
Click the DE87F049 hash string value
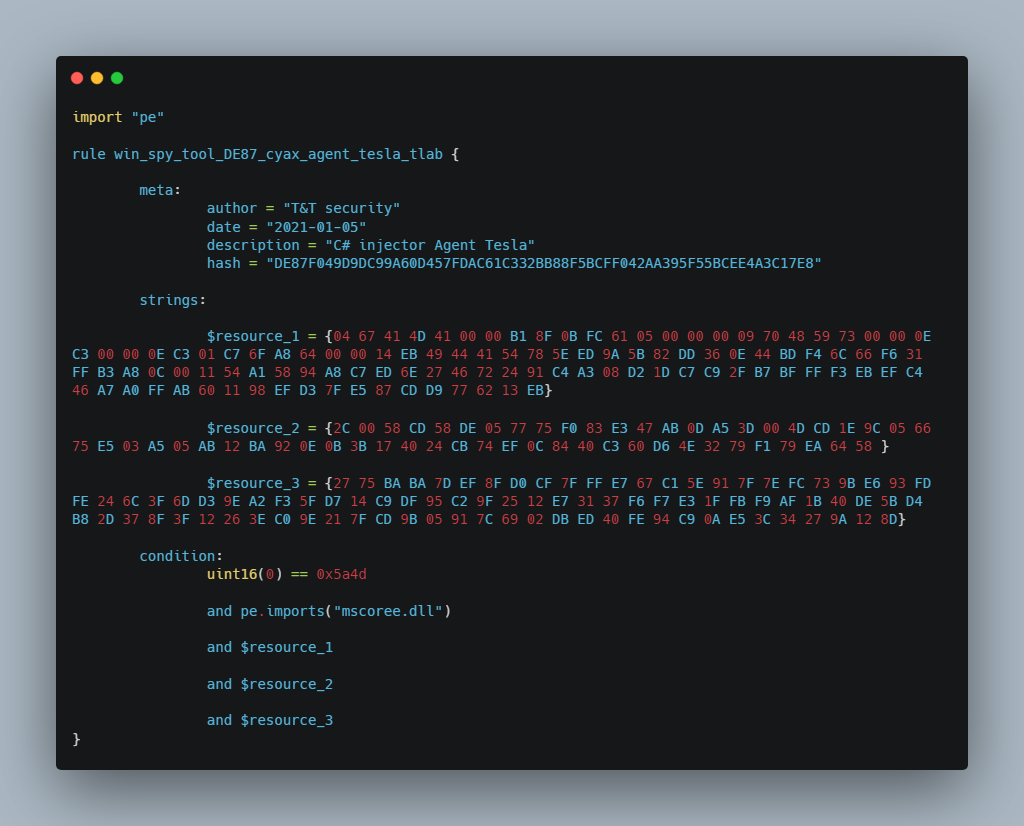click(543, 263)
